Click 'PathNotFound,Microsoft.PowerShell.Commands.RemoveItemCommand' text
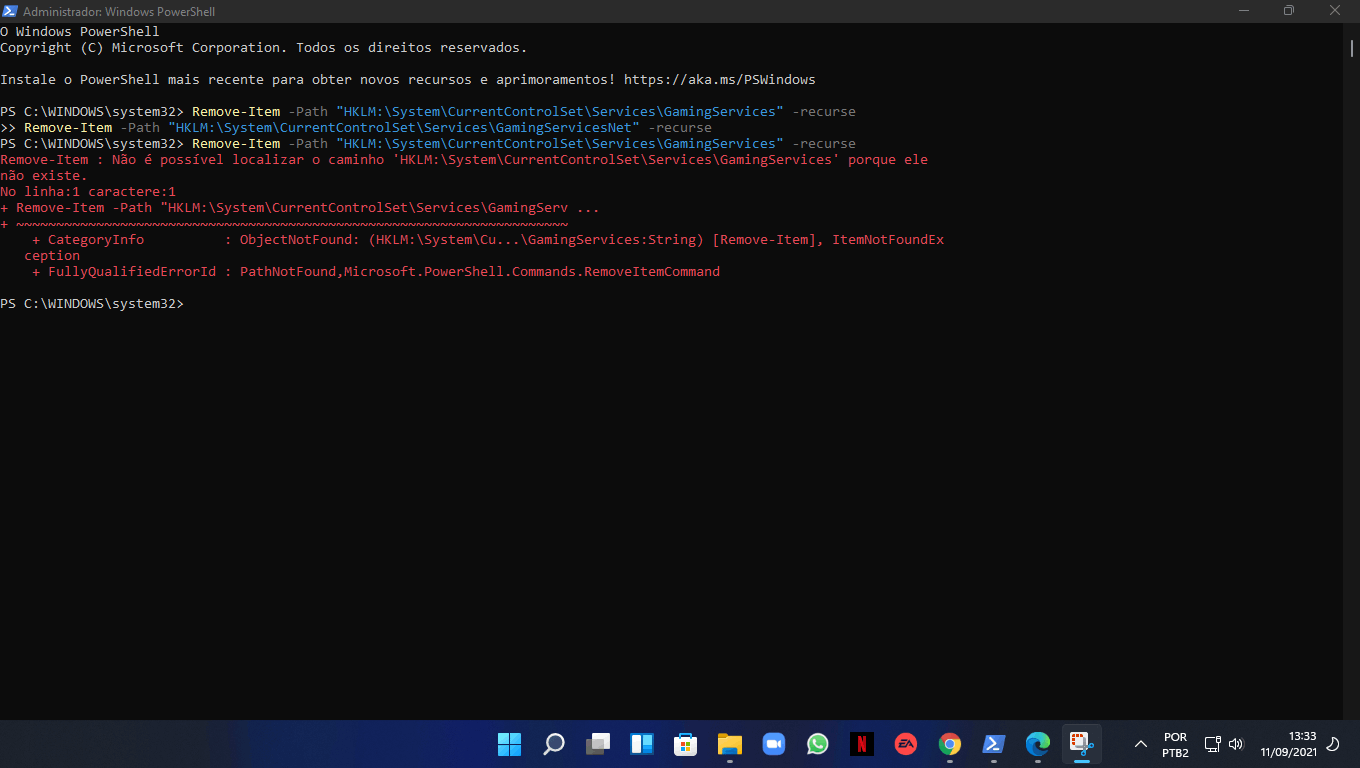Screen dimensions: 1360x768 click(480, 271)
